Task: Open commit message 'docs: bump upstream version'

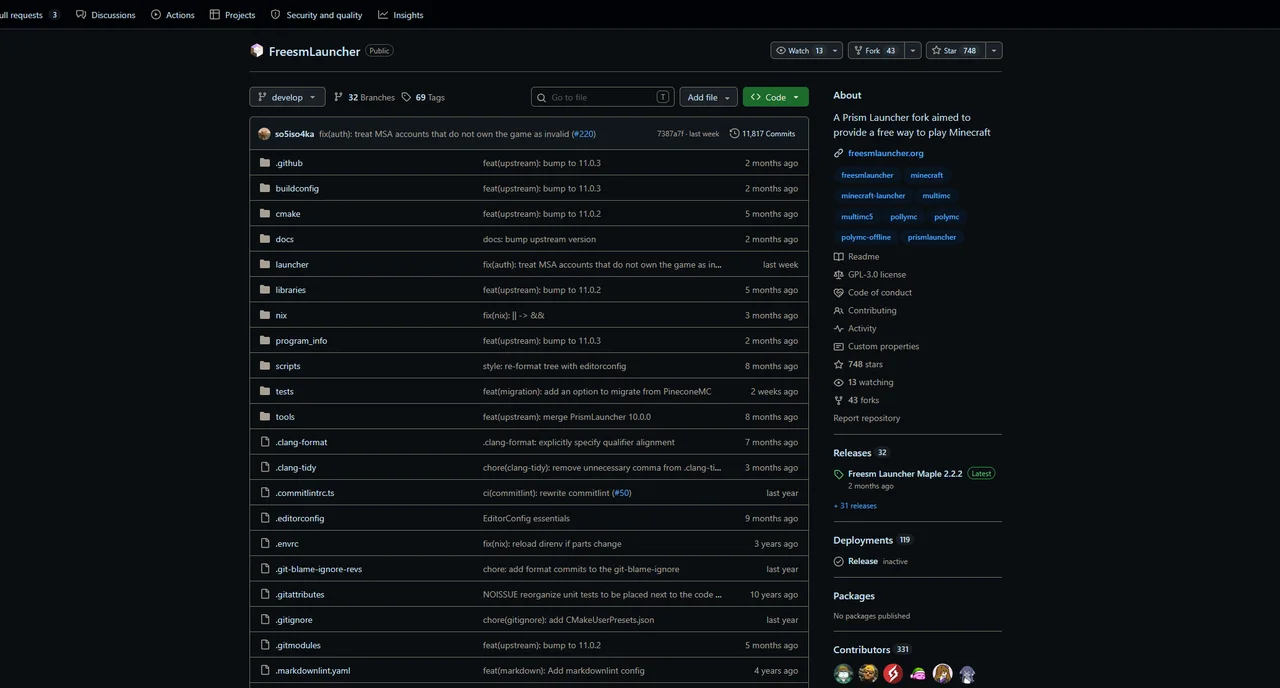Action: 539,239
